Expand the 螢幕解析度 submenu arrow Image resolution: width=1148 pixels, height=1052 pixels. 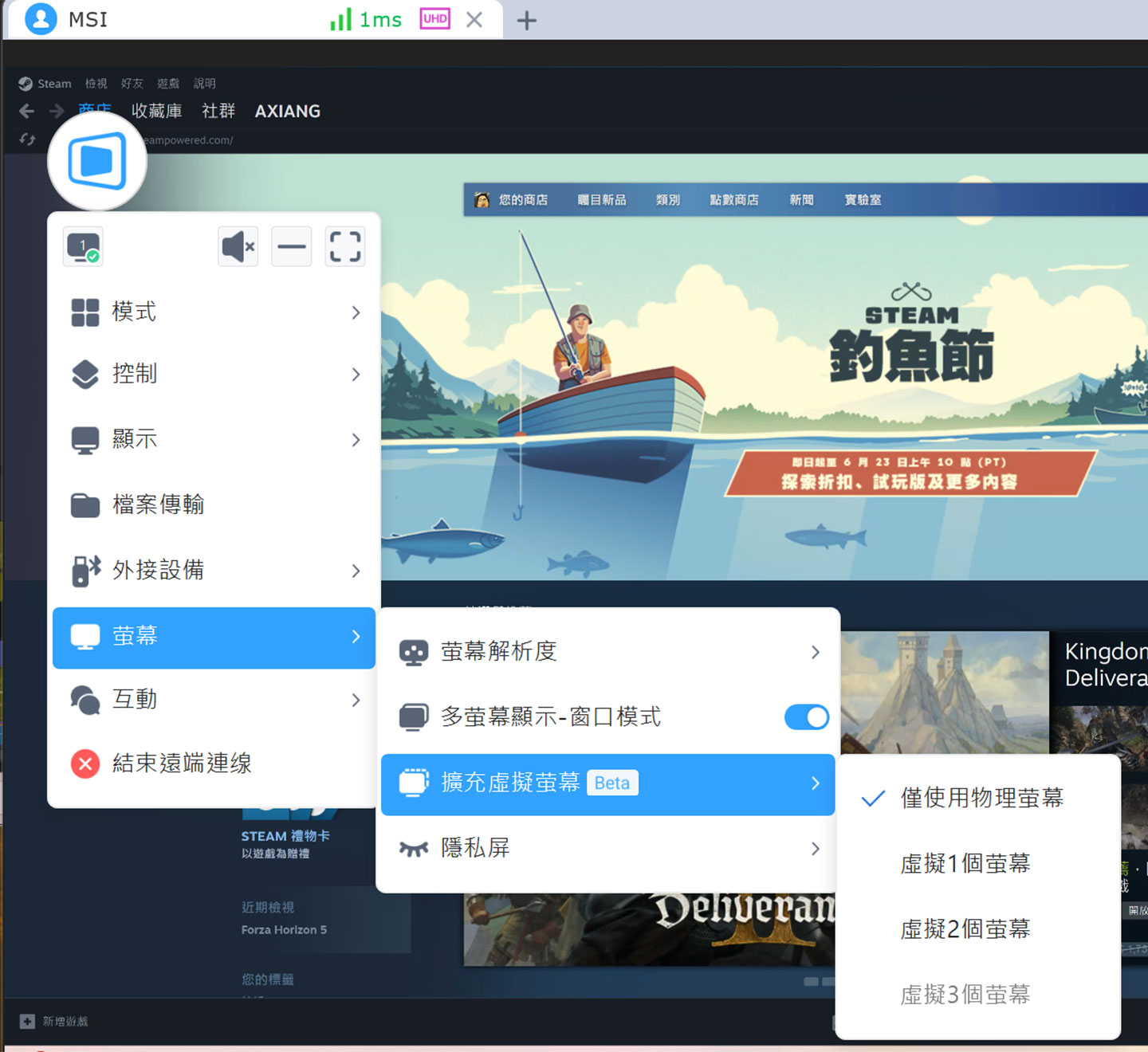[x=816, y=652]
